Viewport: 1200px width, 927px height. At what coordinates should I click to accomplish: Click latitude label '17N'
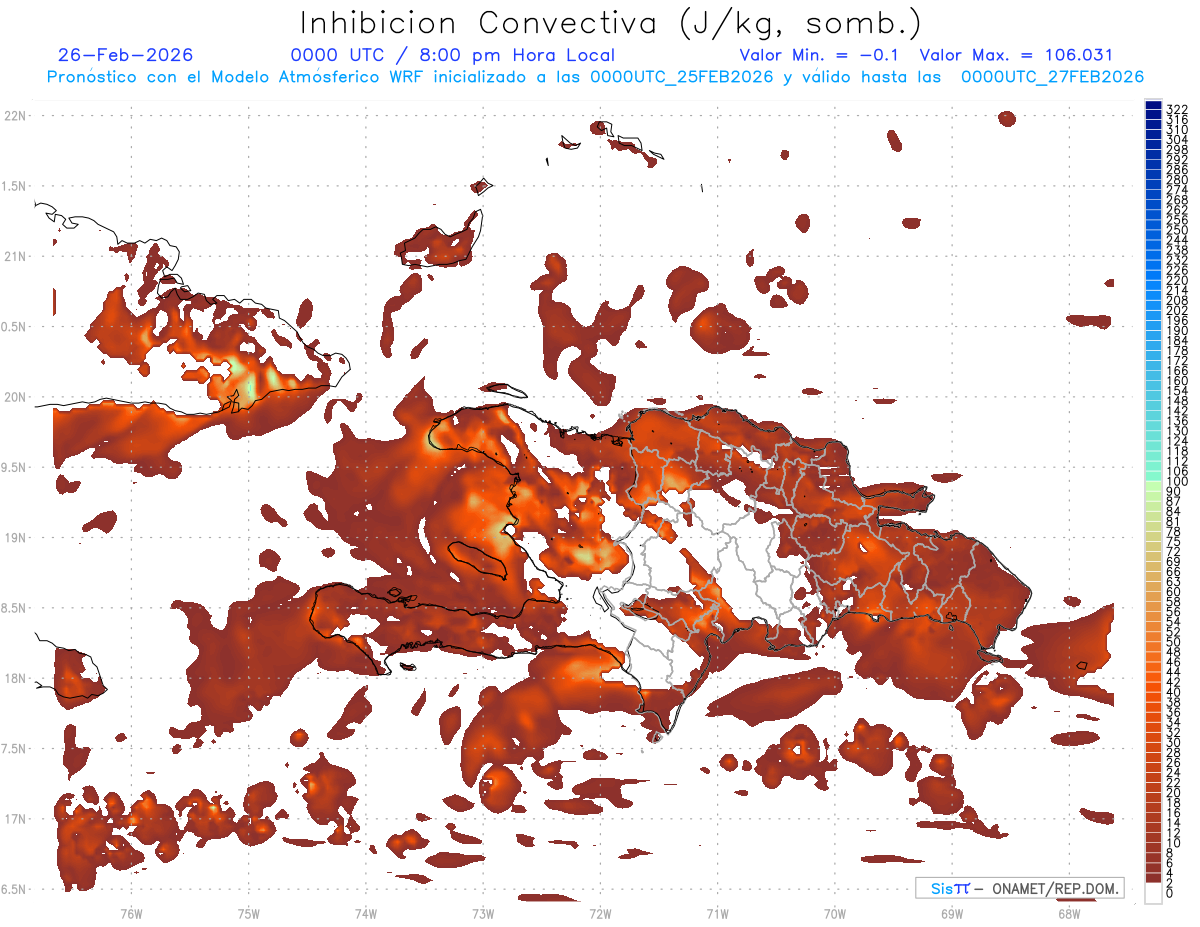pyautogui.click(x=15, y=819)
